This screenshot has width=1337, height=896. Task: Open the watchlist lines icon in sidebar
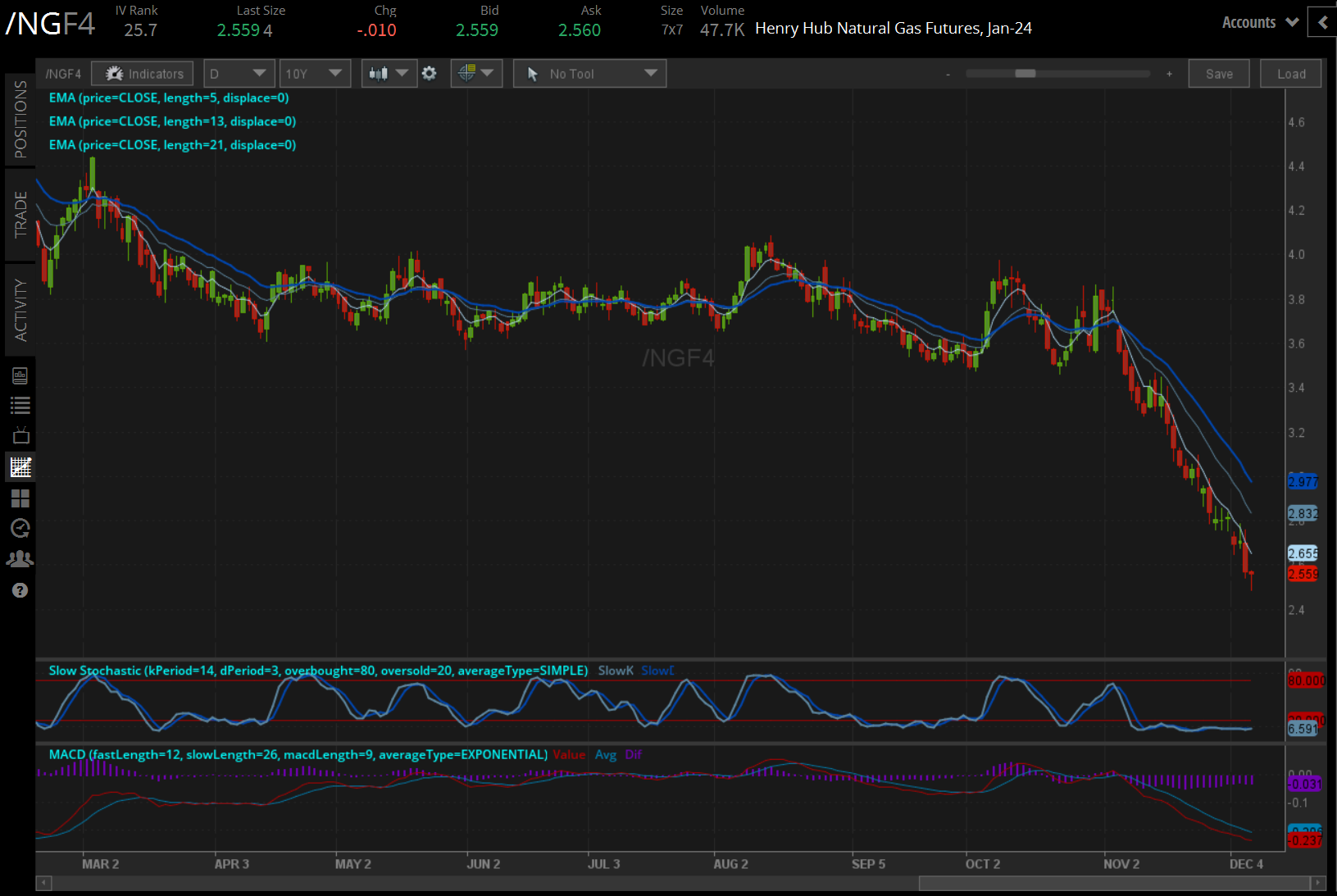coord(20,405)
